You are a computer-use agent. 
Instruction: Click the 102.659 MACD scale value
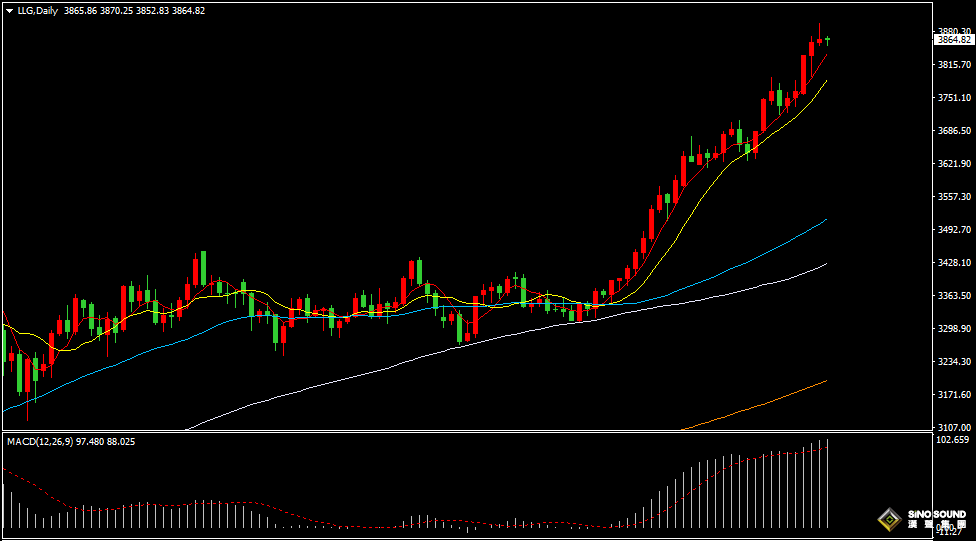coord(954,440)
